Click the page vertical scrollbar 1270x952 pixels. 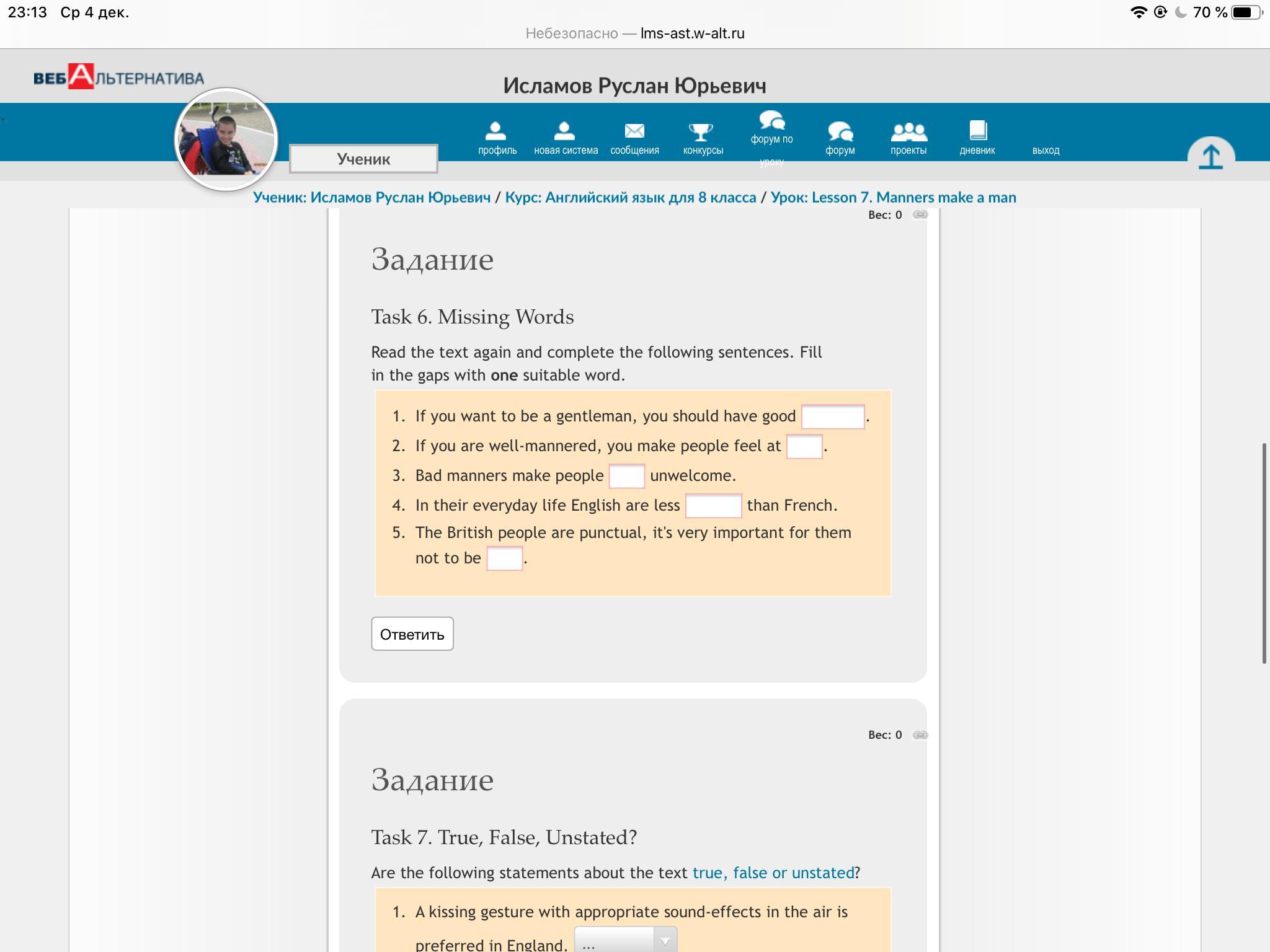click(x=1264, y=553)
